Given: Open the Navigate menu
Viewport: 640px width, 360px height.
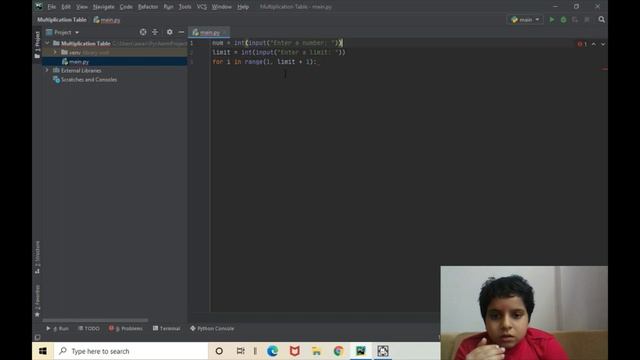Looking at the screenshot, I should coord(104,7).
